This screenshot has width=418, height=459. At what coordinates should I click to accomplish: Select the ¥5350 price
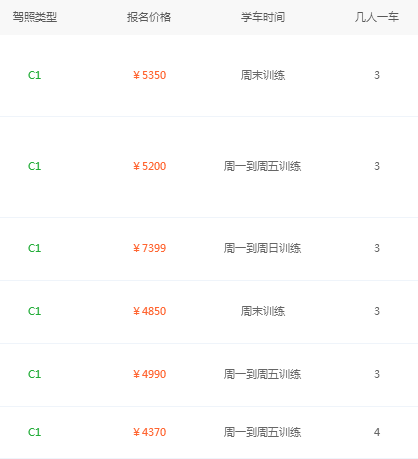149,75
